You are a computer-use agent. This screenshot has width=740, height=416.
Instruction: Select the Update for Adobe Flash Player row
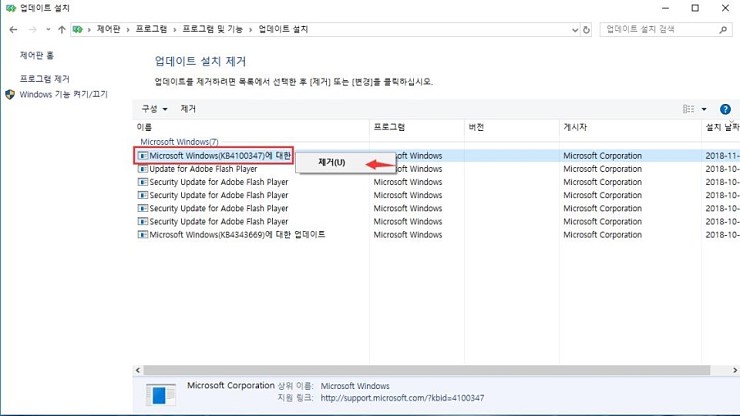click(438, 169)
